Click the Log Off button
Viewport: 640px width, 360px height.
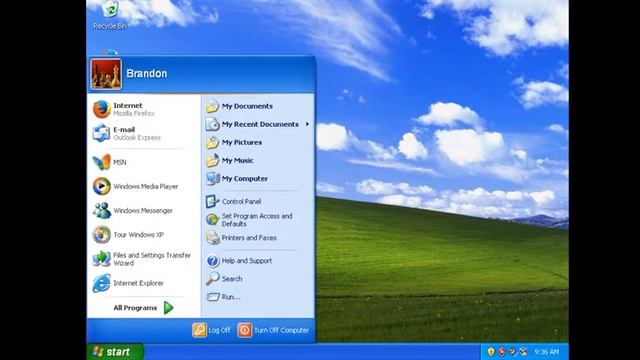pos(211,330)
